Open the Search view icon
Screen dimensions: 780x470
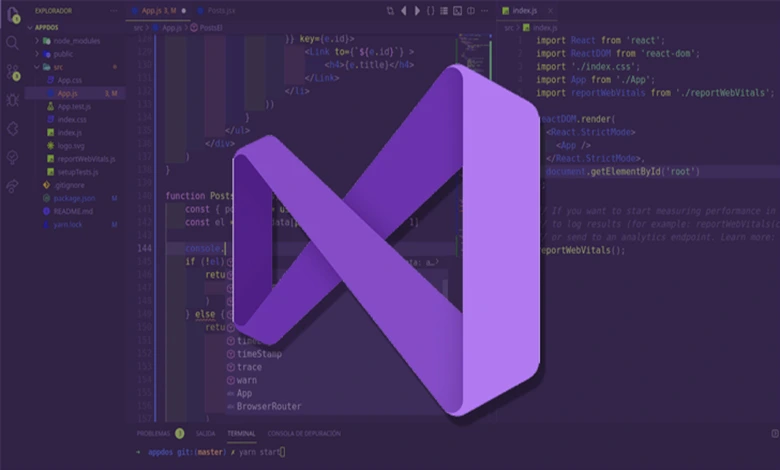pyautogui.click(x=13, y=43)
